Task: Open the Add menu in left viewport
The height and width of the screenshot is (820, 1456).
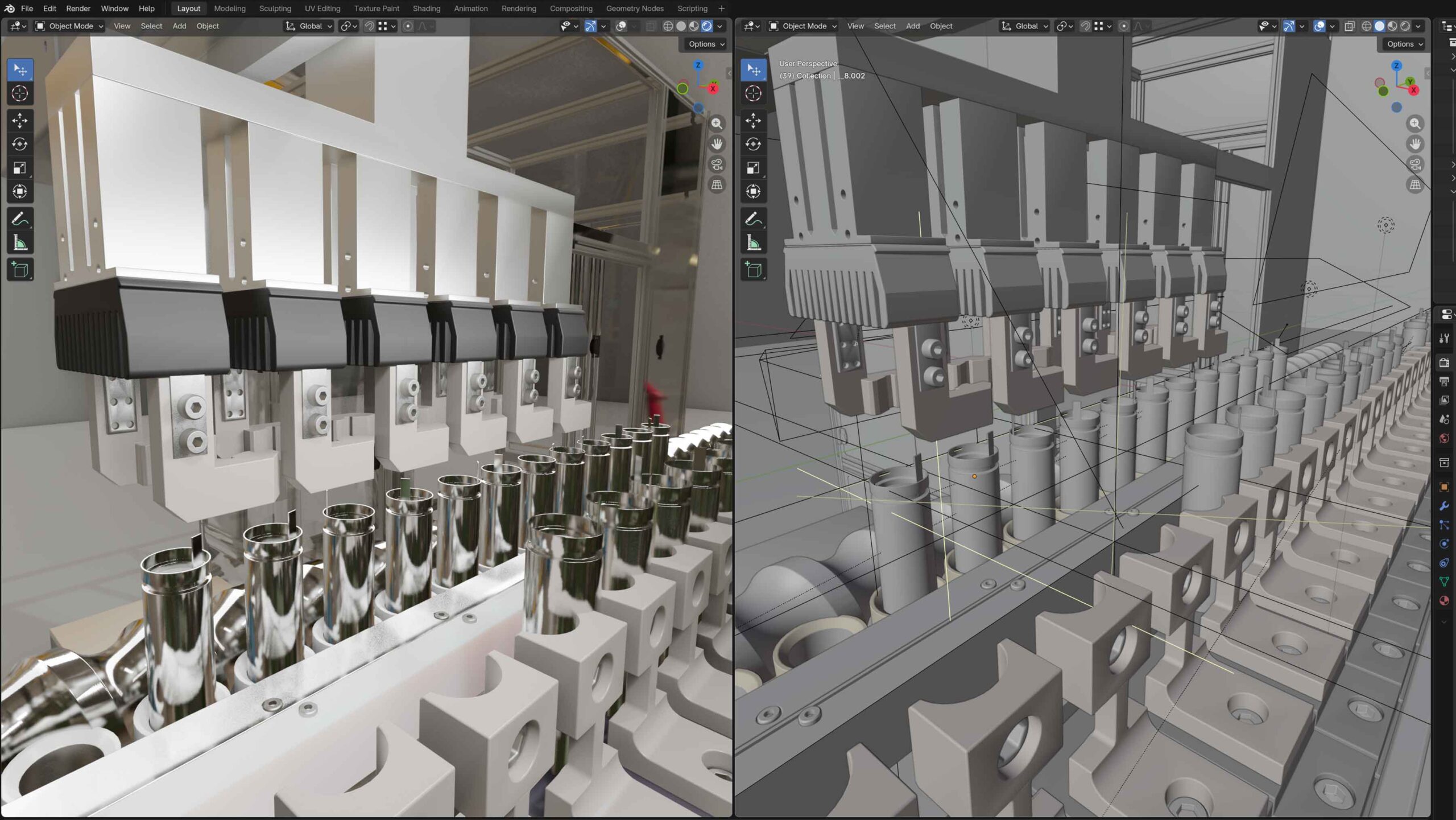Action: point(179,26)
